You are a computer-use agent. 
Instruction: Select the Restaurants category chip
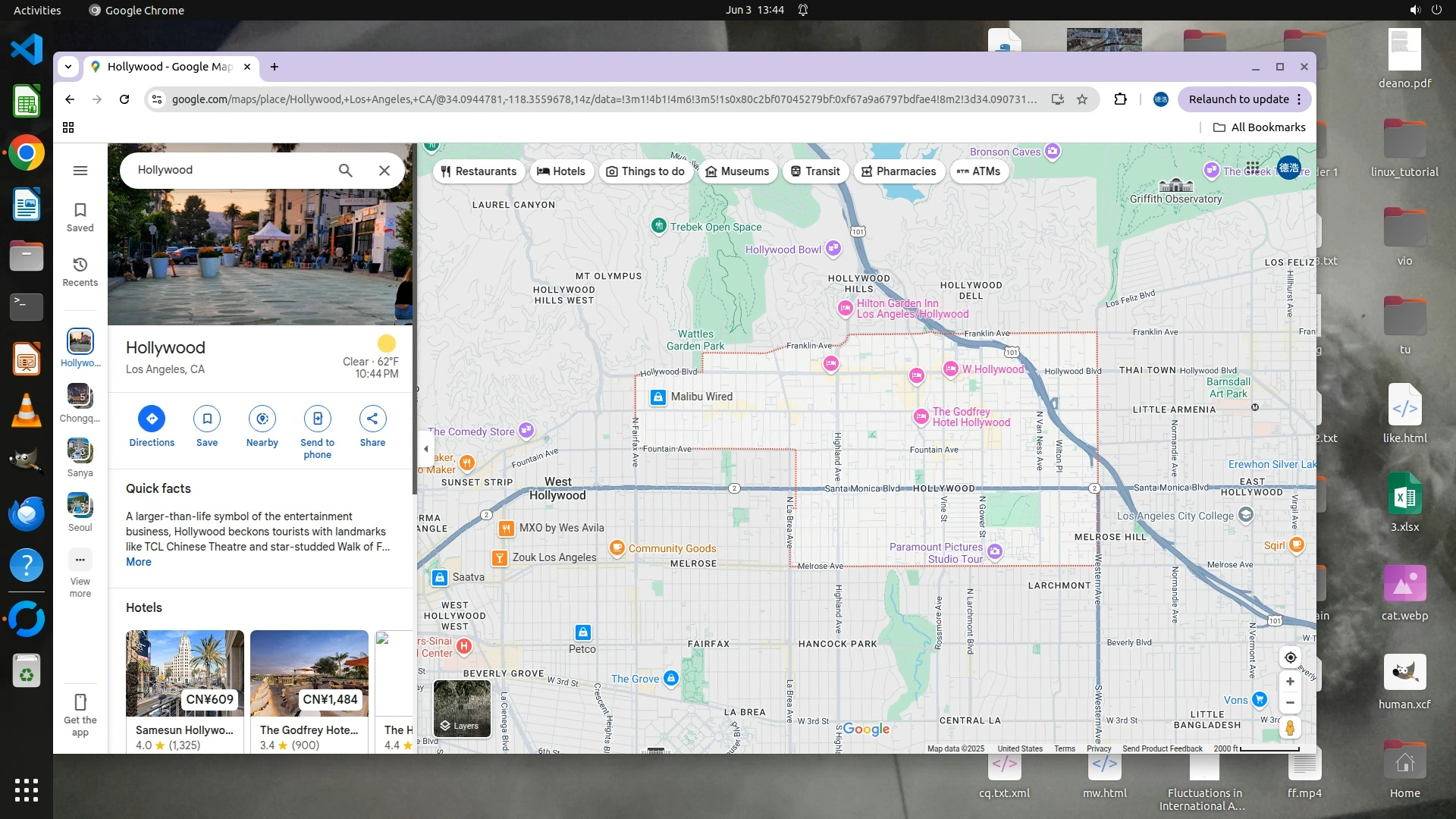479,171
